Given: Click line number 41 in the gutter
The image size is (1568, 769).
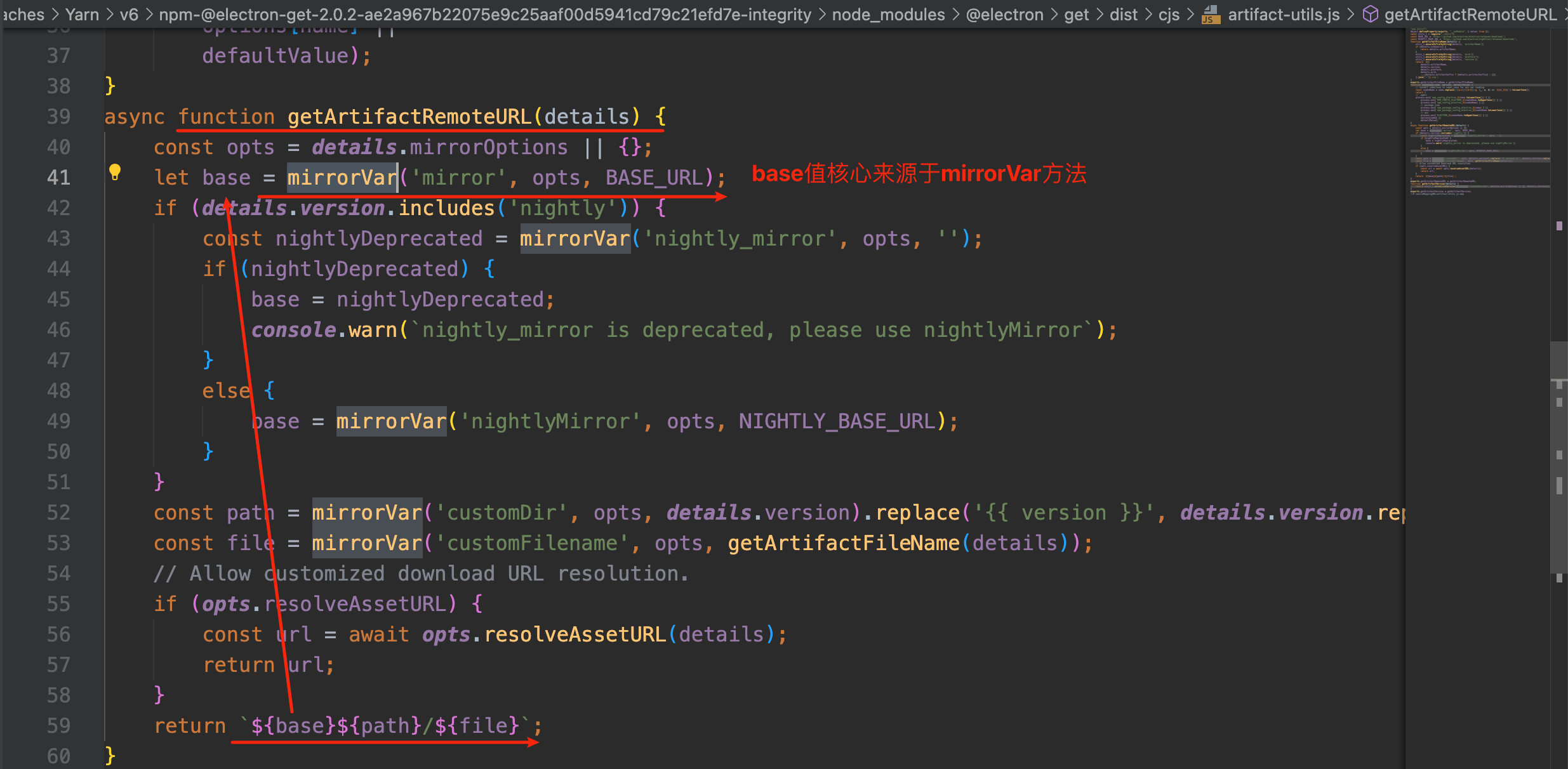Looking at the screenshot, I should pyautogui.click(x=58, y=178).
